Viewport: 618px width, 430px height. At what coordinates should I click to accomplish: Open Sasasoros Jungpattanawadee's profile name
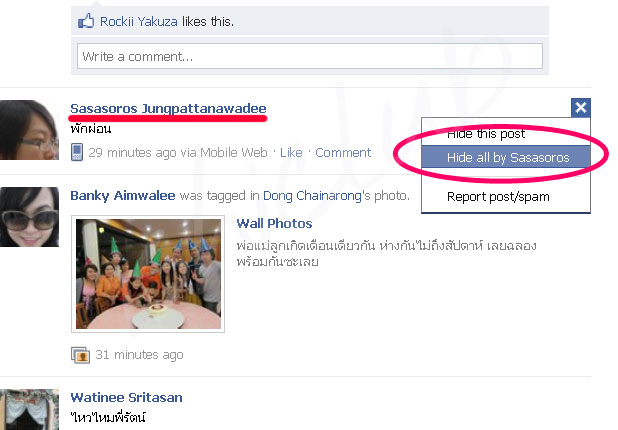pos(168,108)
